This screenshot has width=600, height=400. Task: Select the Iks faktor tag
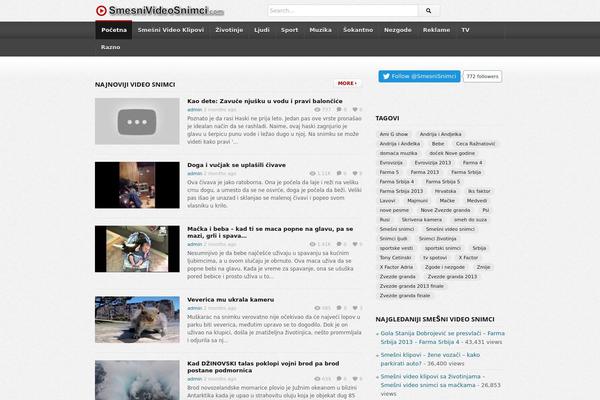click(479, 191)
